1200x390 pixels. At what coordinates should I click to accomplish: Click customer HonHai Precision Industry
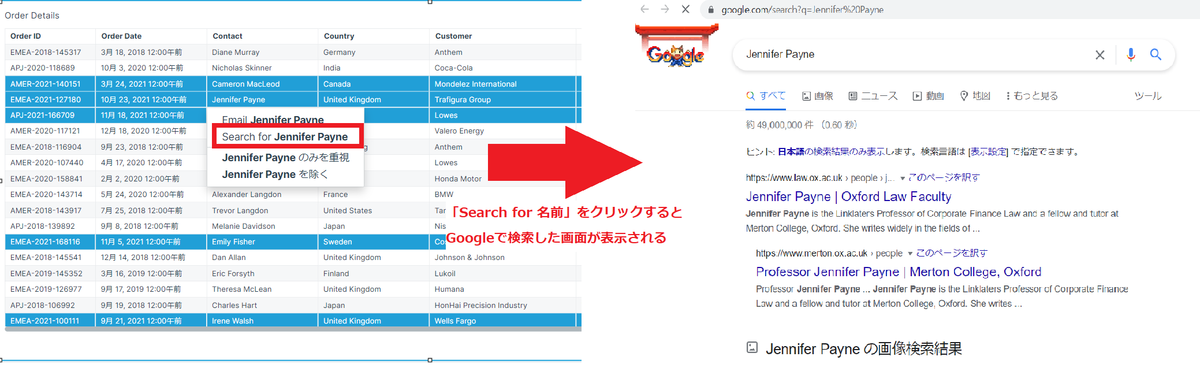coord(481,305)
